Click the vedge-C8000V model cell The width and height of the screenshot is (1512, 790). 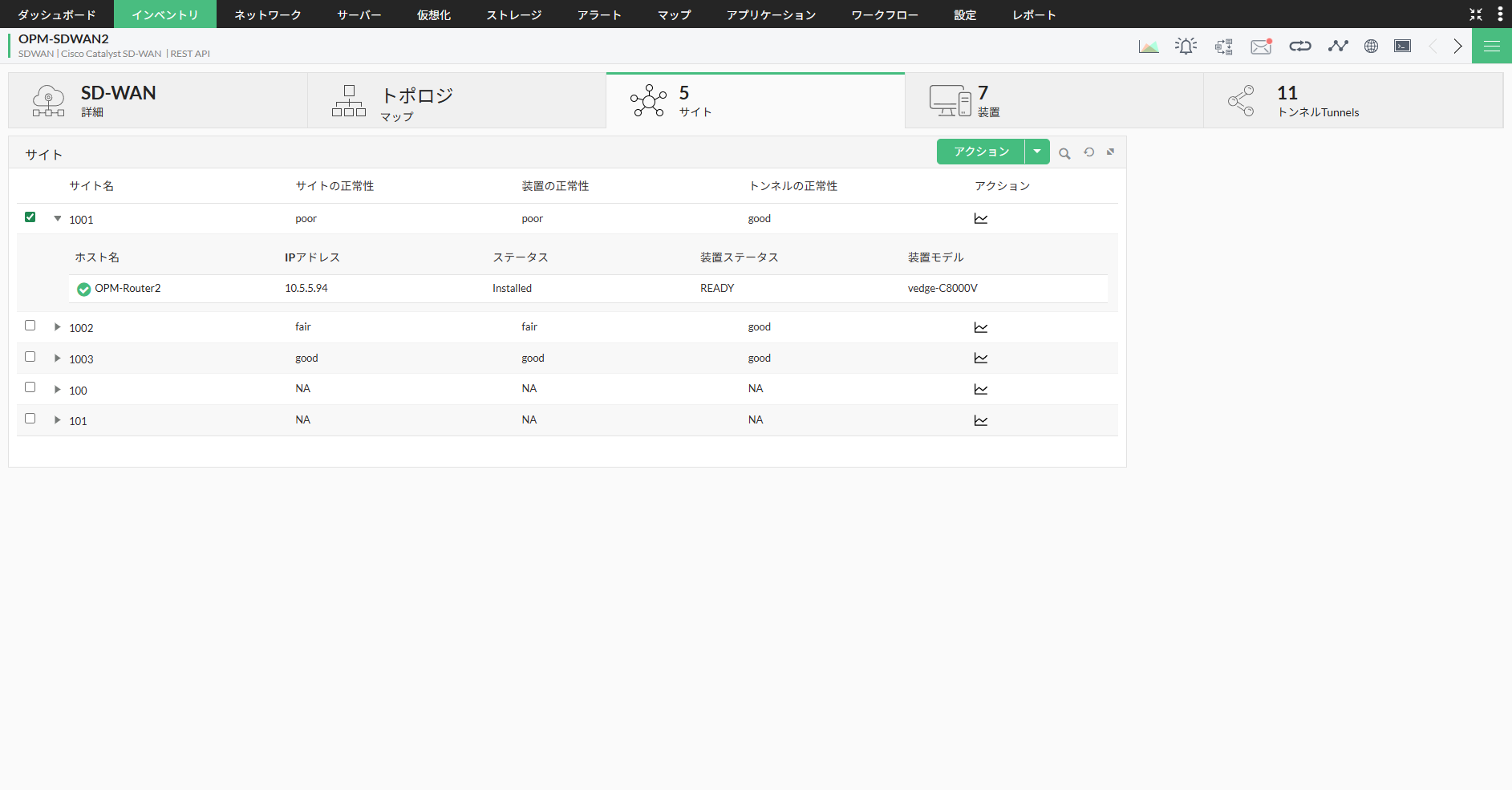coord(942,289)
